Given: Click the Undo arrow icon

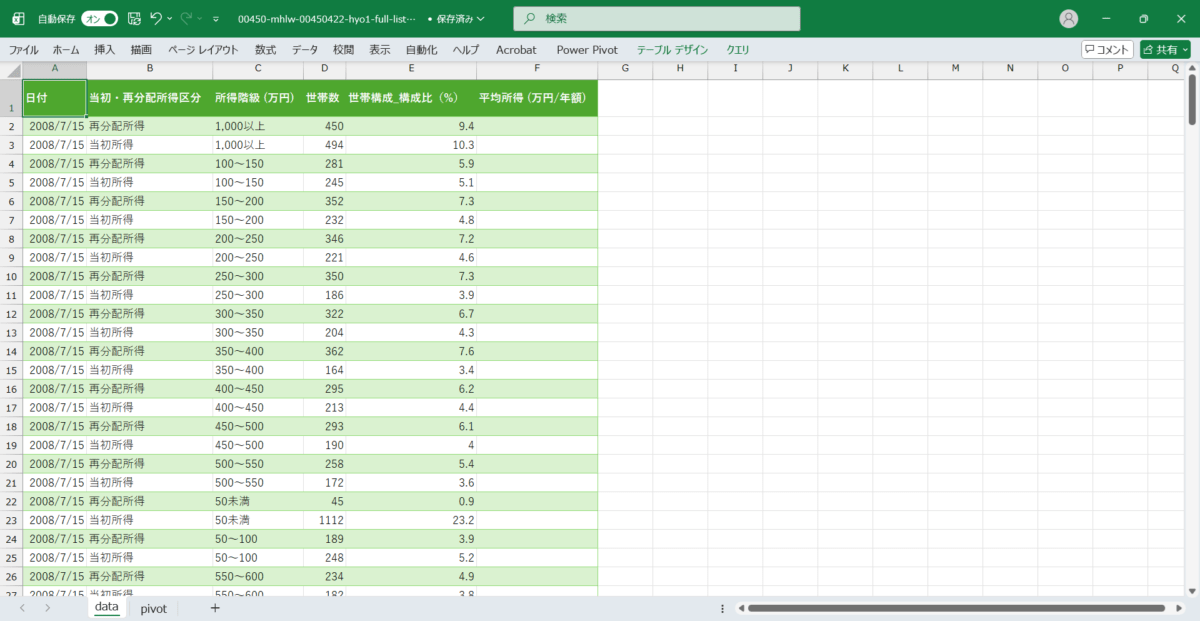Looking at the screenshot, I should [155, 18].
